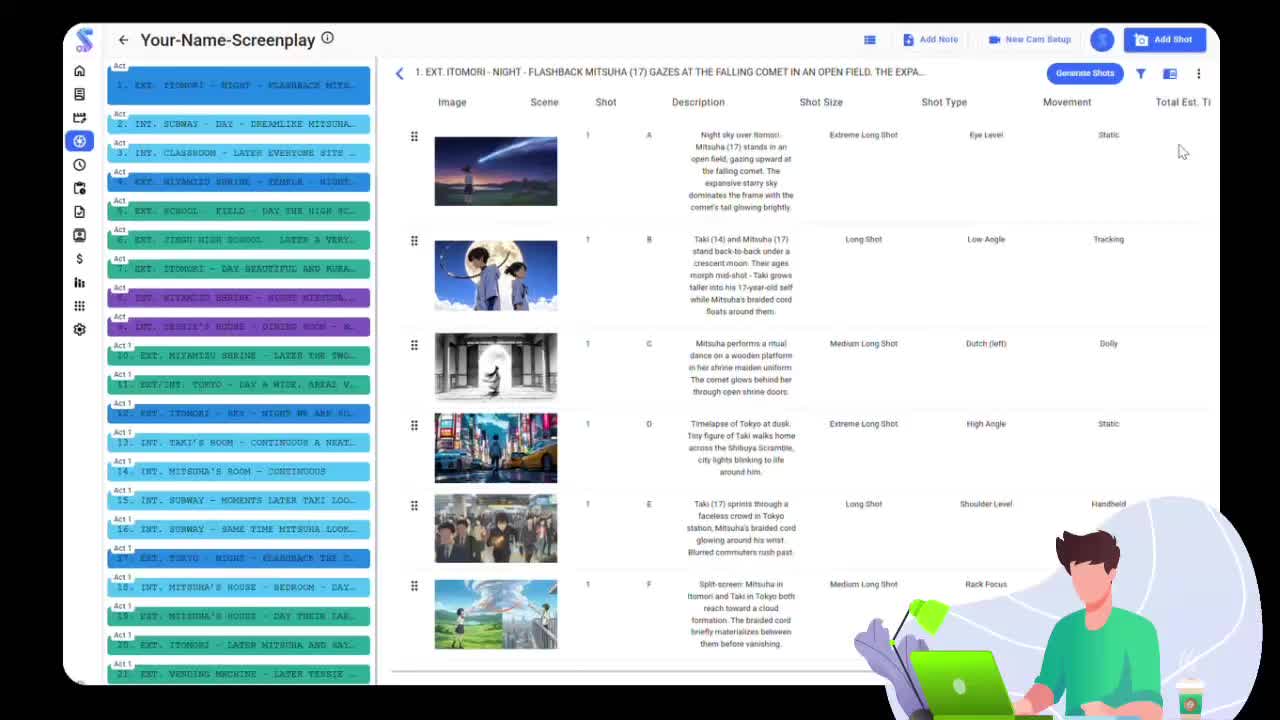This screenshot has height=720, width=1280.
Task: Open the script document icon in the sidebar
Action: 80,94
